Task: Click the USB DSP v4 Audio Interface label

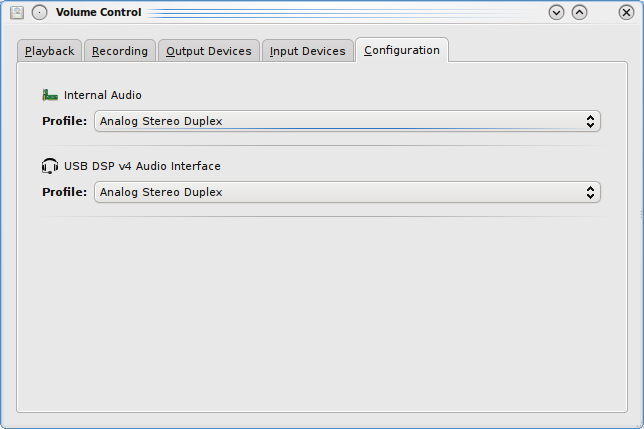Action: [142, 166]
